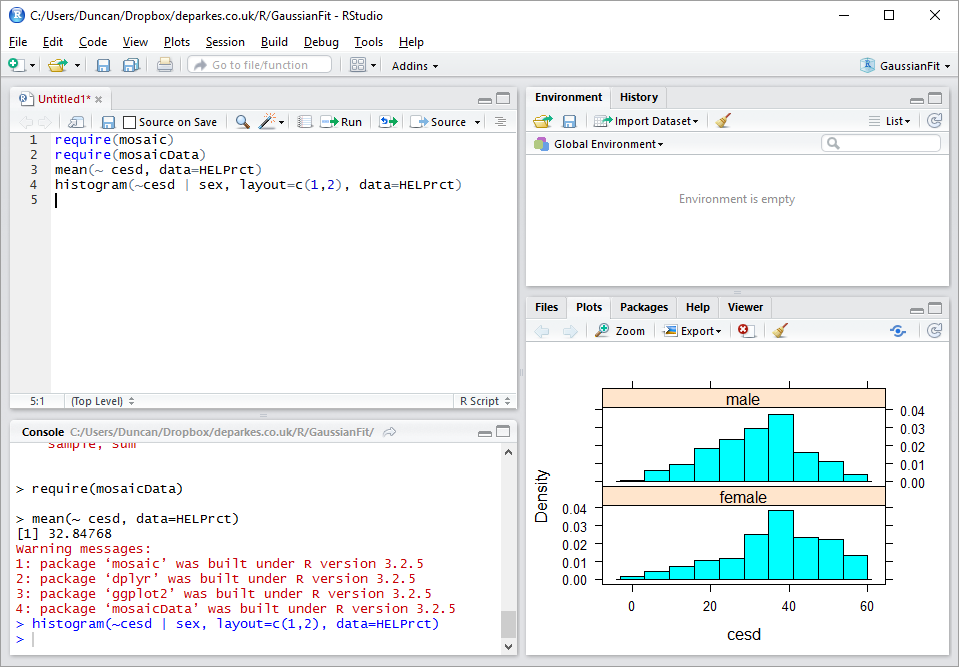The height and width of the screenshot is (667, 959).
Task: Open the Import Dataset dropdown
Action: (645, 120)
